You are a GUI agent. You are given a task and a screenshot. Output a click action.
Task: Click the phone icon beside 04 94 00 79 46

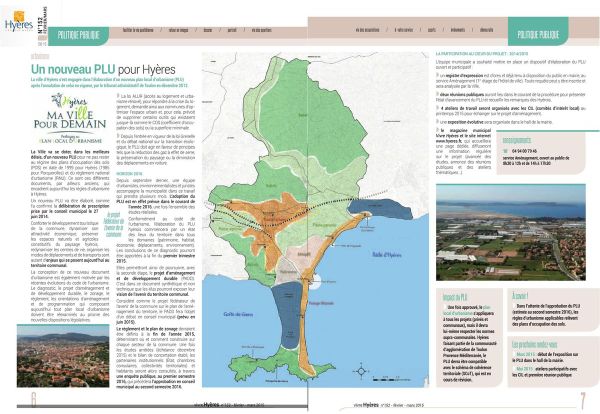tap(505, 151)
